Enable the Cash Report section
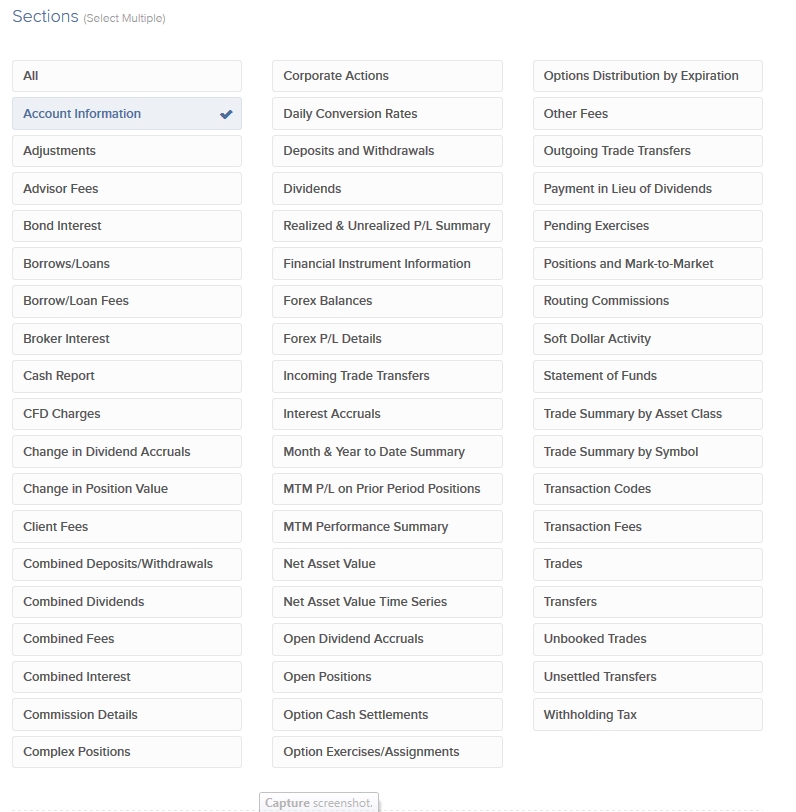The height and width of the screenshot is (812, 796). [126, 376]
